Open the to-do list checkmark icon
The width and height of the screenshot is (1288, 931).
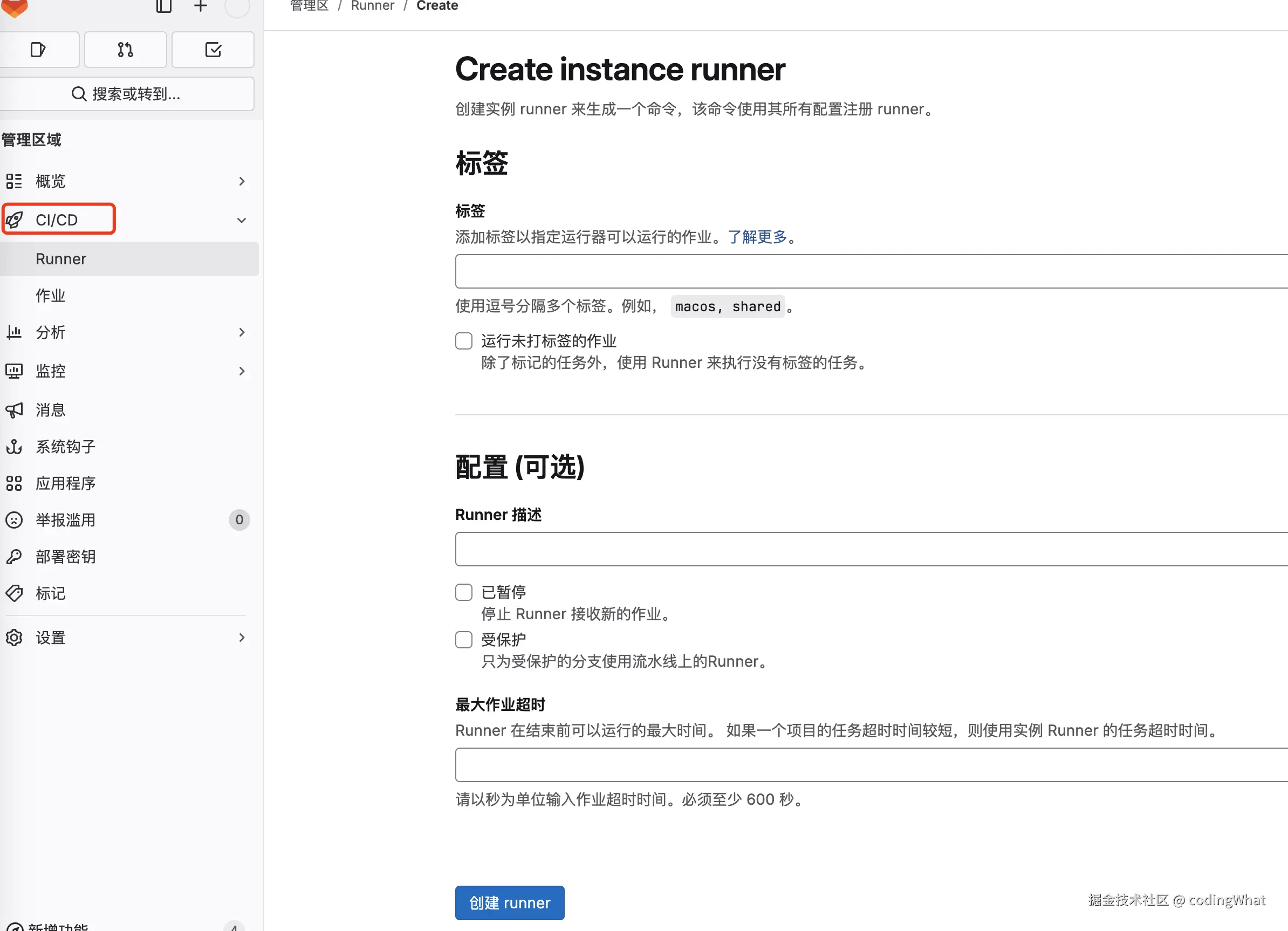coord(213,50)
